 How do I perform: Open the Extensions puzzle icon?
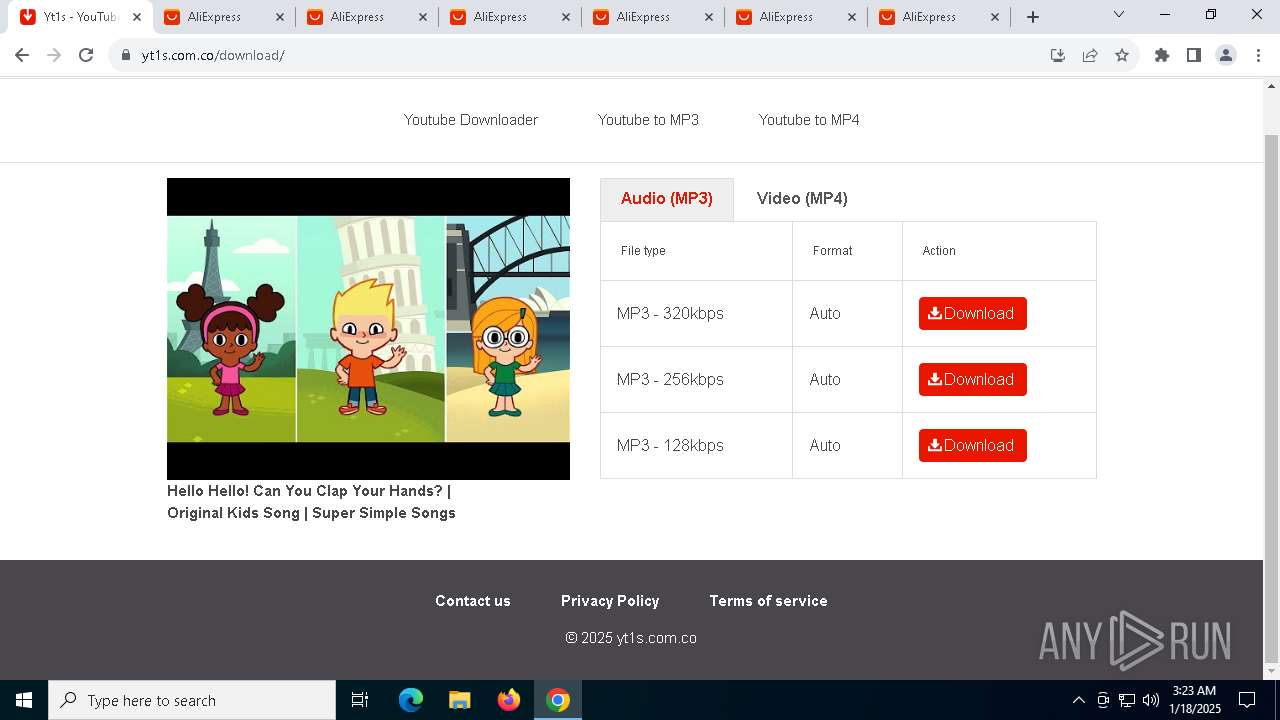[x=1162, y=55]
